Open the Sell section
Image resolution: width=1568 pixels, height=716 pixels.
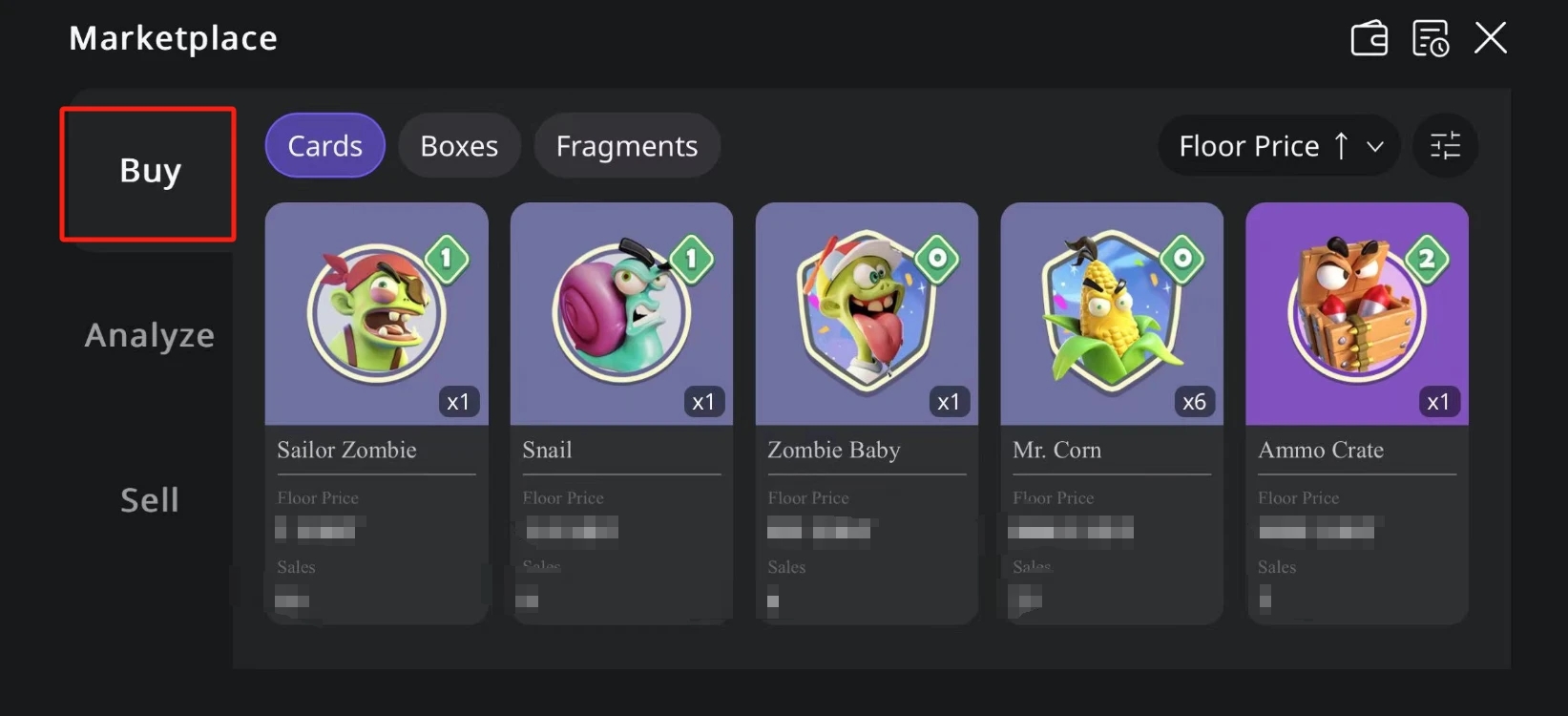coord(150,499)
